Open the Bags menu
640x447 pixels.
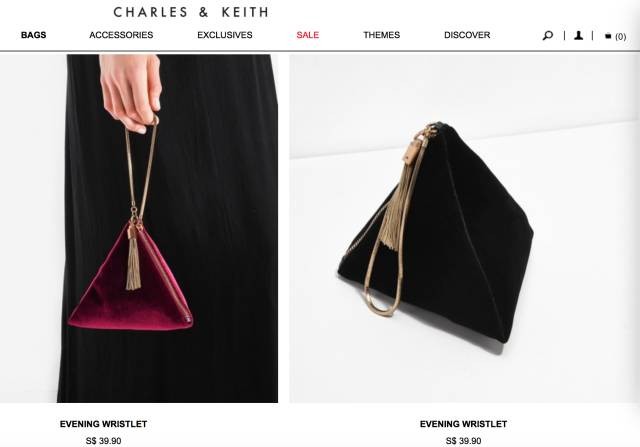point(33,35)
